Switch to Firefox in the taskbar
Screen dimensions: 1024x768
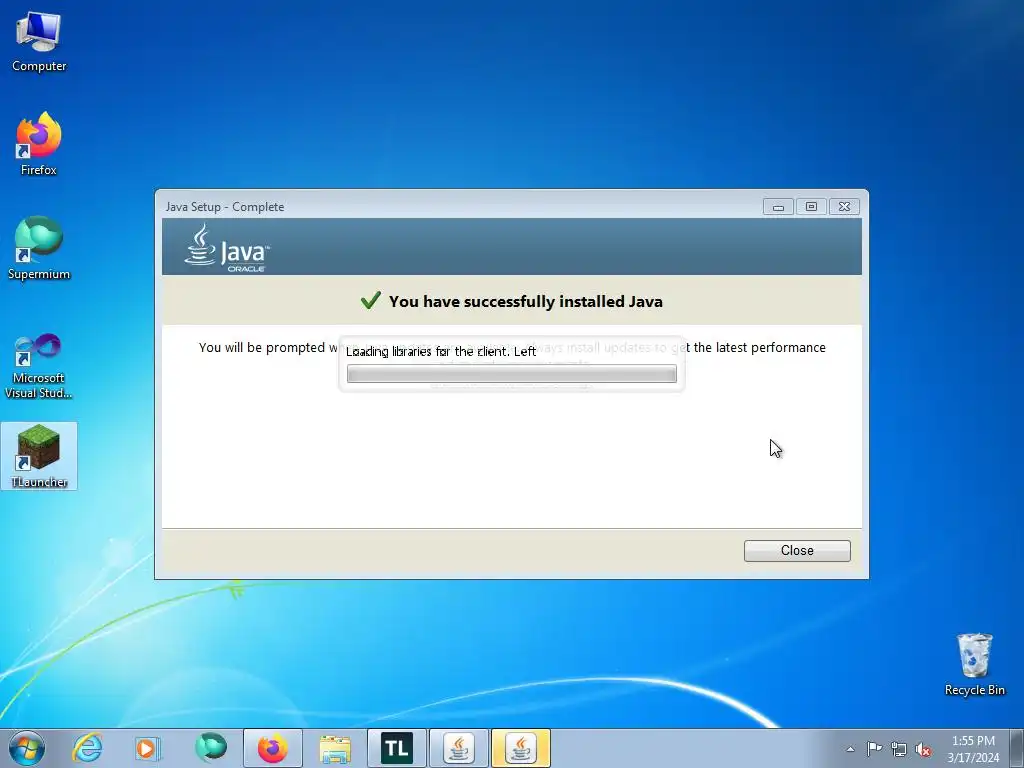(x=273, y=748)
